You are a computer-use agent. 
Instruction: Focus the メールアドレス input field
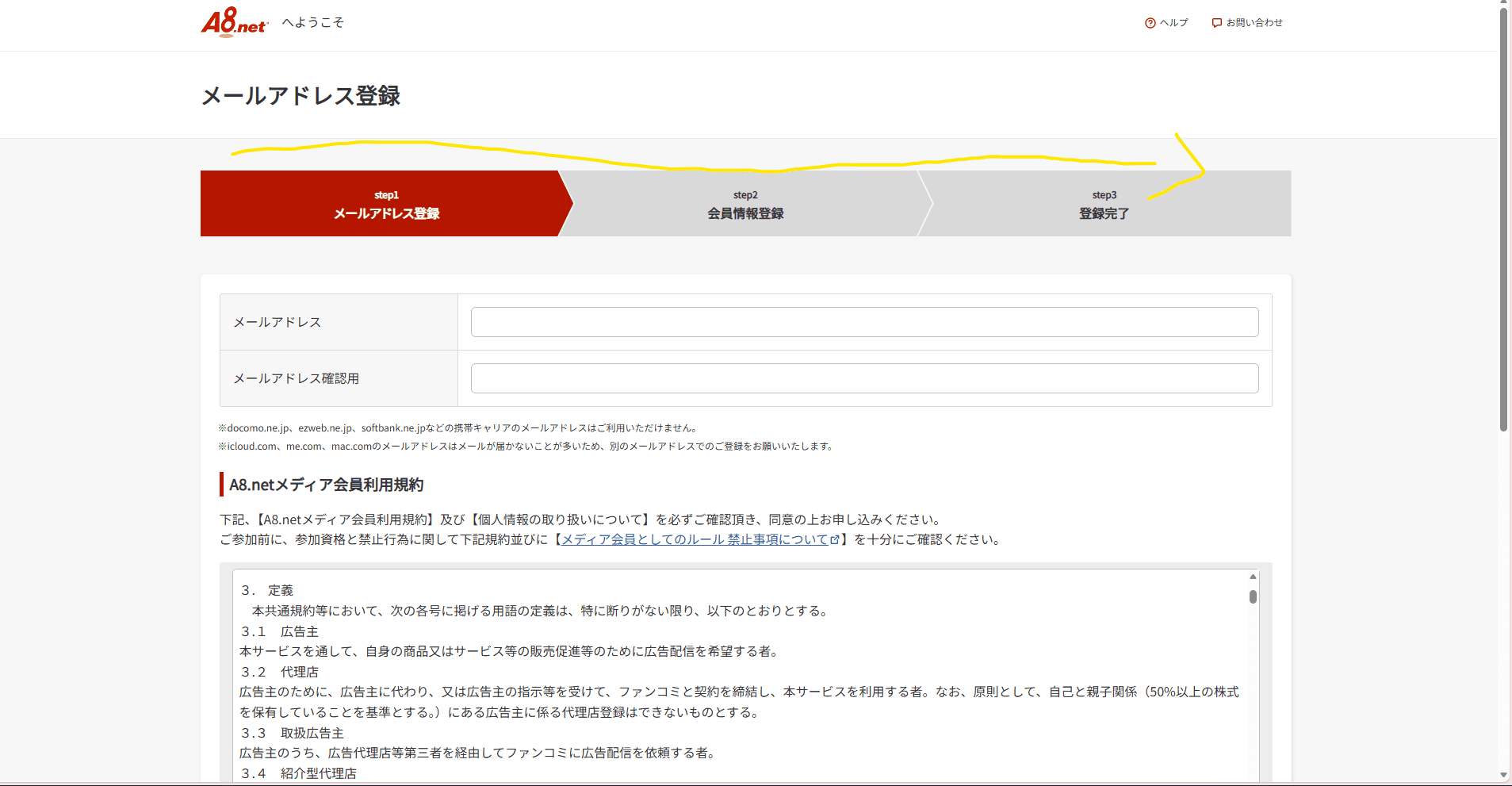pyautogui.click(x=864, y=322)
